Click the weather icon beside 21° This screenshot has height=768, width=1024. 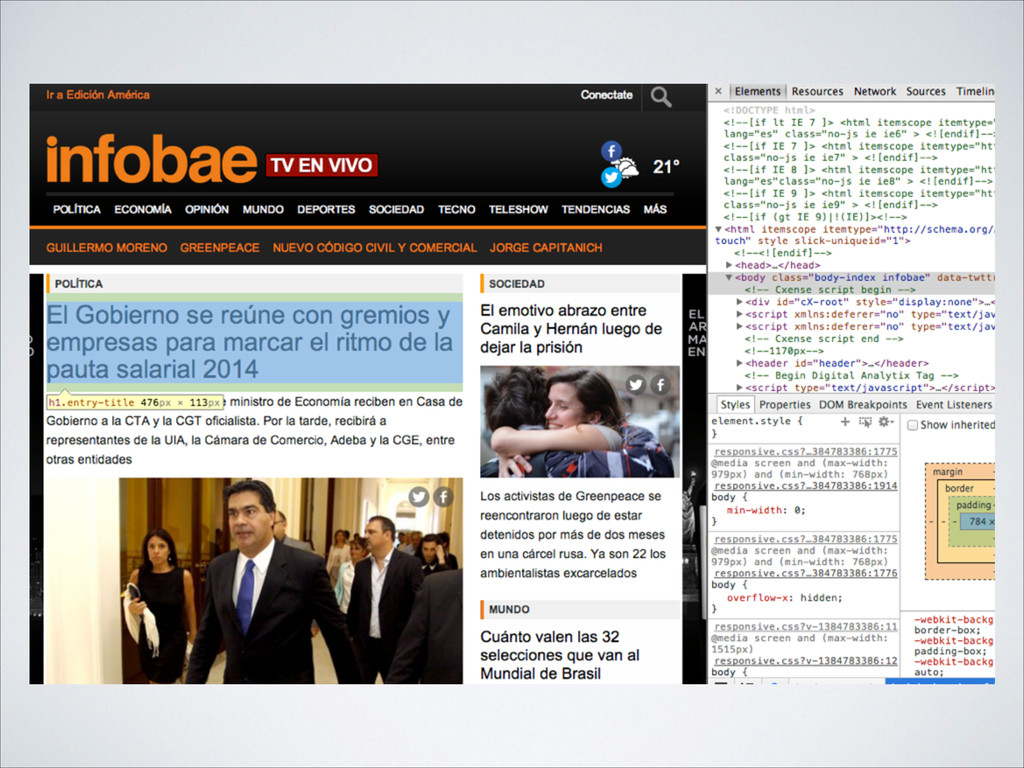pos(628,167)
